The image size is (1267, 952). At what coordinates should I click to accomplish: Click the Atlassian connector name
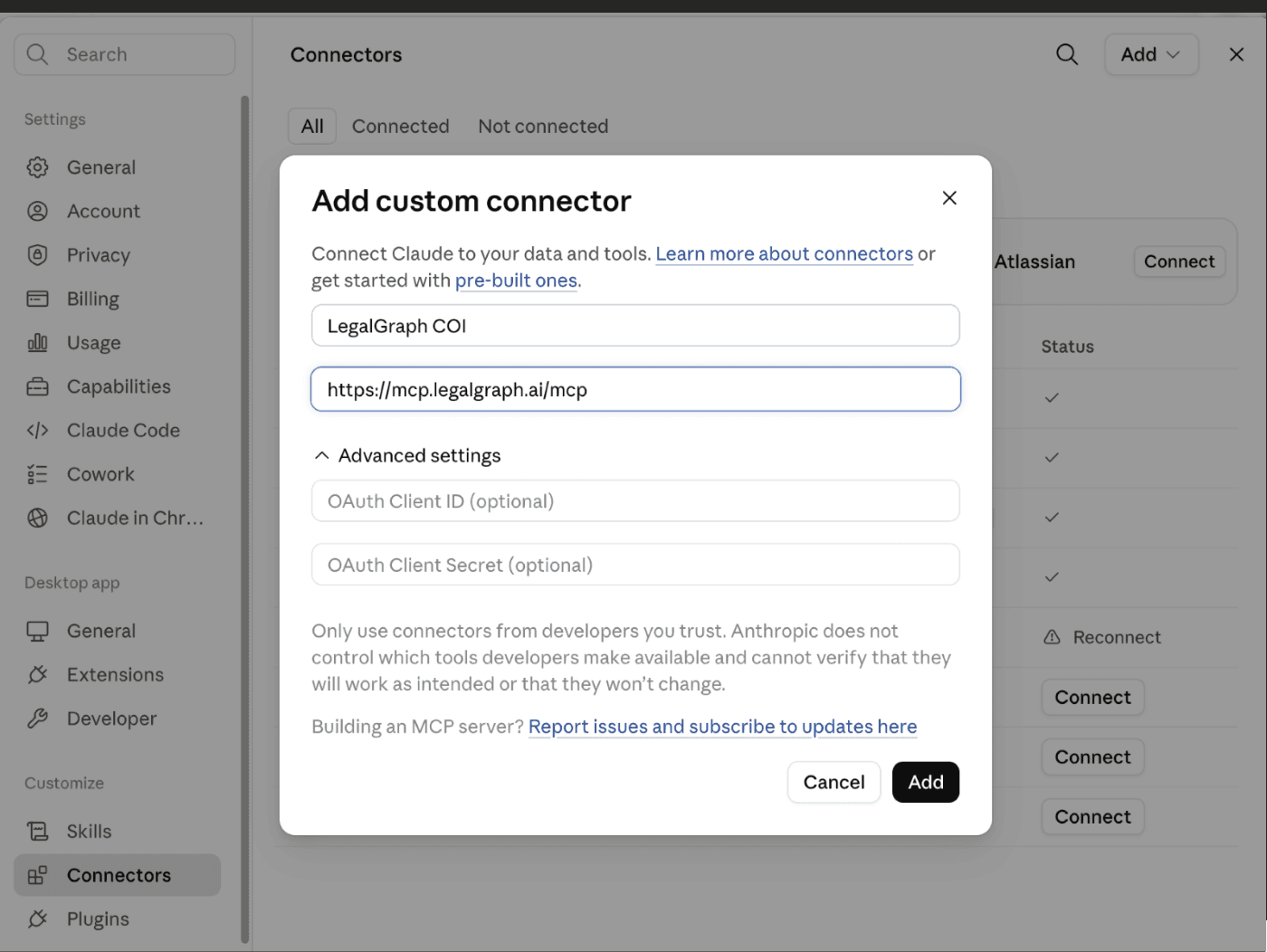pos(1034,262)
